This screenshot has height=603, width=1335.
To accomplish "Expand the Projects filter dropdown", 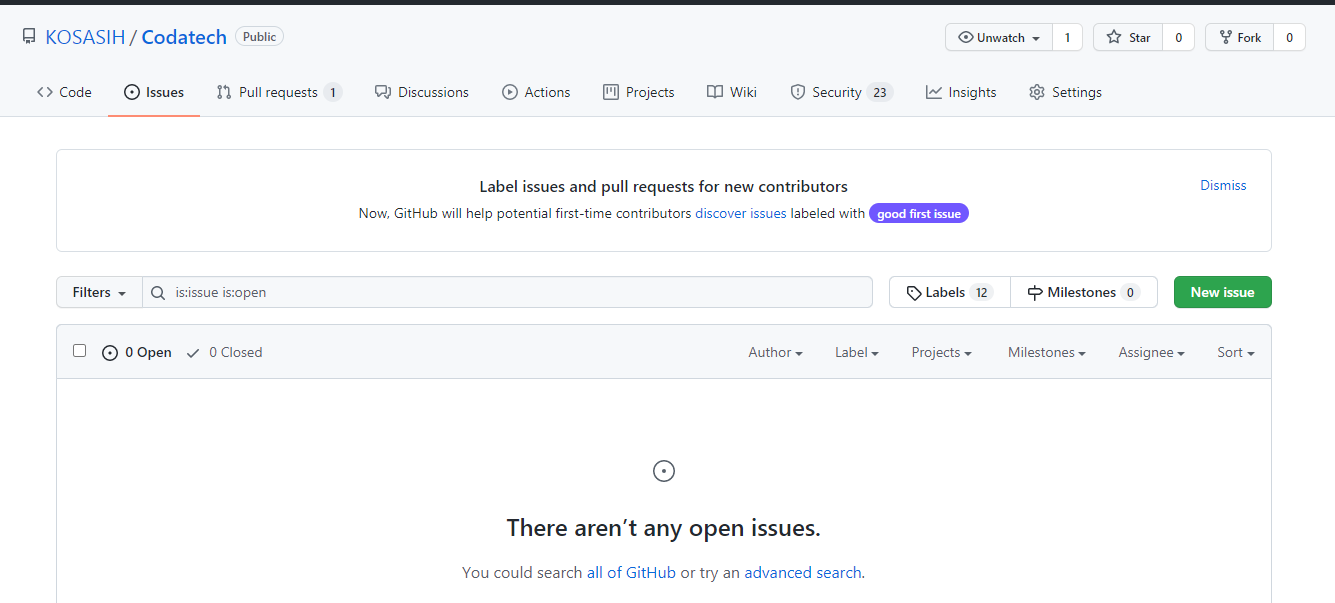I will coord(941,352).
